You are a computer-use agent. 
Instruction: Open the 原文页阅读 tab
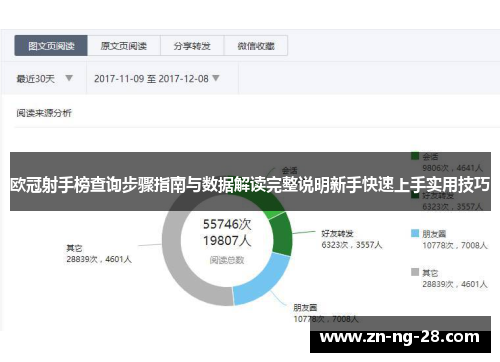click(124, 46)
